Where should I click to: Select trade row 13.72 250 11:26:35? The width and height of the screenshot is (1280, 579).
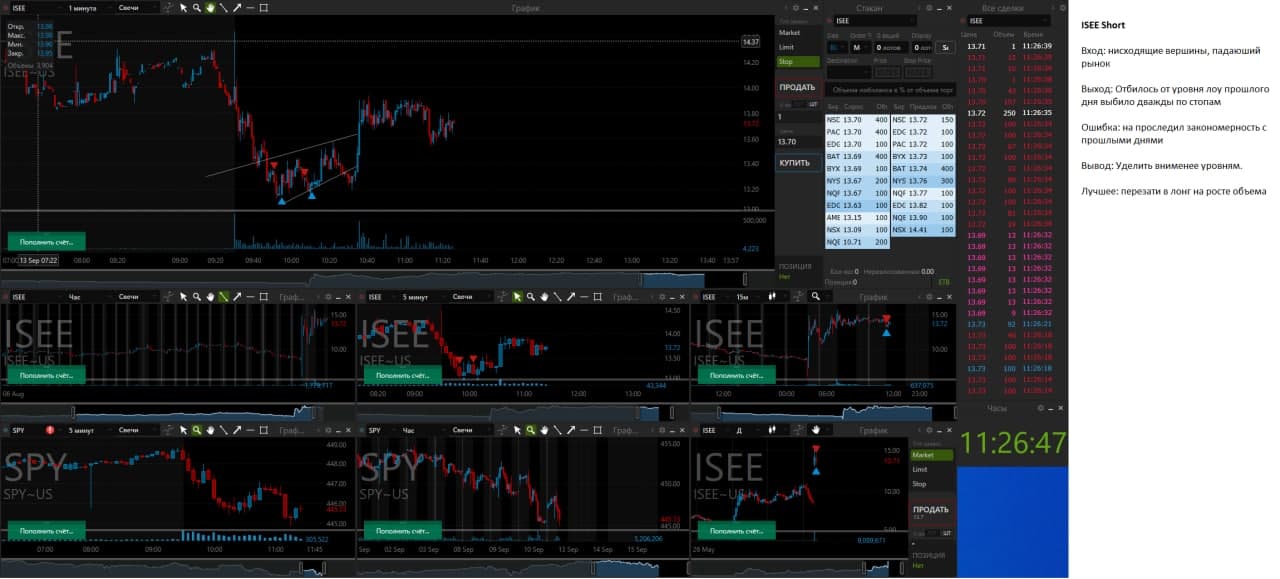click(x=1011, y=113)
